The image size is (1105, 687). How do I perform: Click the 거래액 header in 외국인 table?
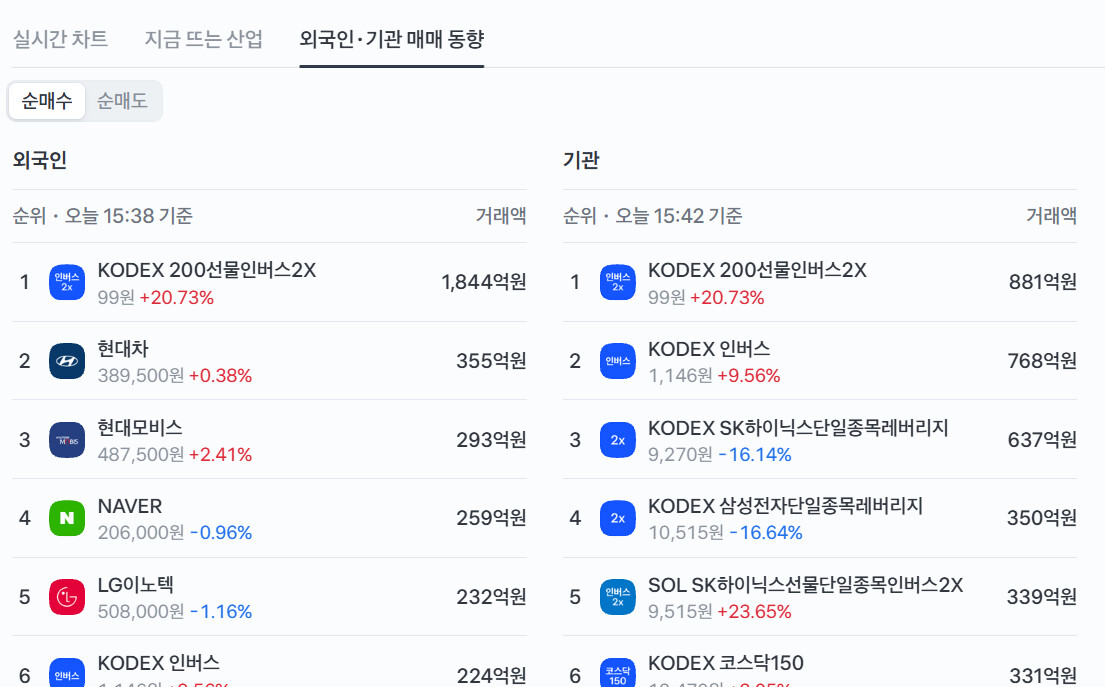pos(501,216)
